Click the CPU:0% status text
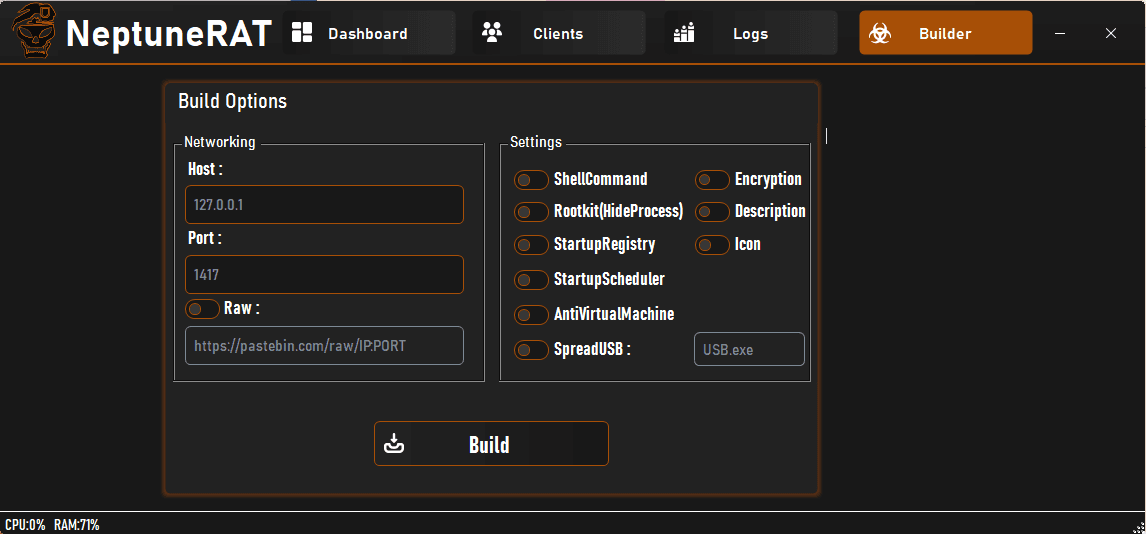The width and height of the screenshot is (1146, 534). (x=25, y=525)
